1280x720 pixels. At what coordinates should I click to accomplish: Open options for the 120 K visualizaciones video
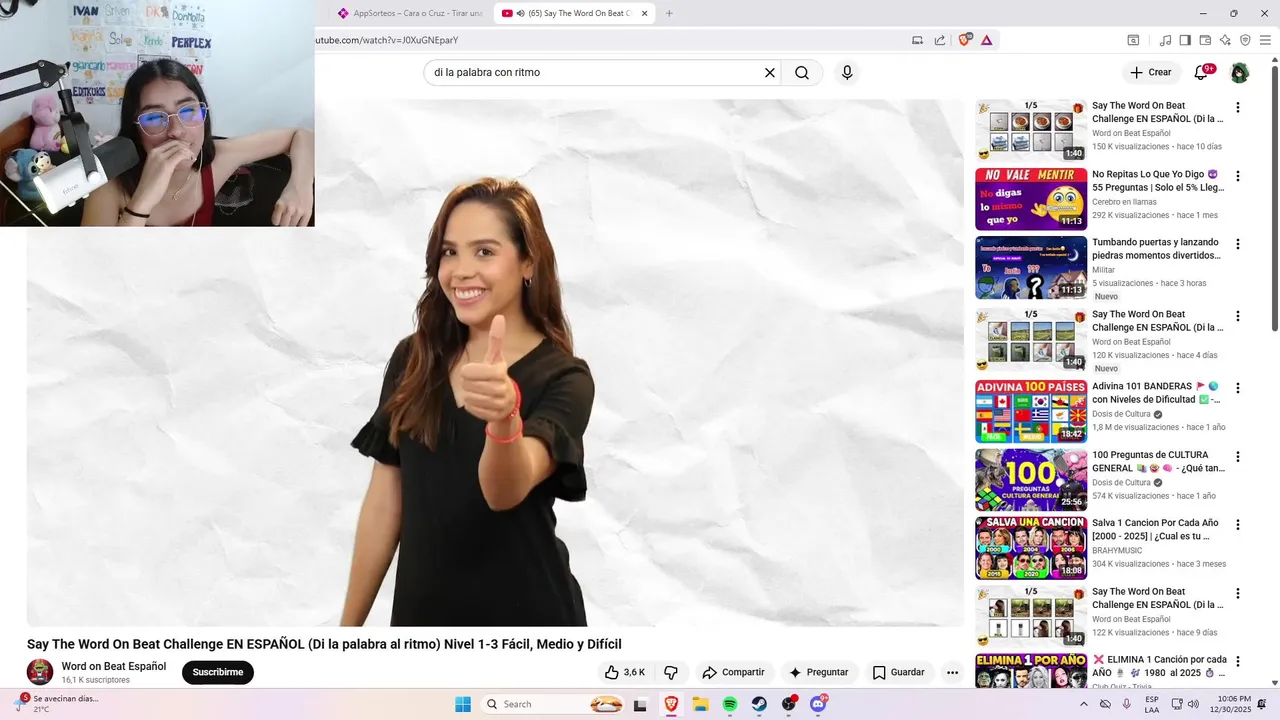[x=1238, y=316]
